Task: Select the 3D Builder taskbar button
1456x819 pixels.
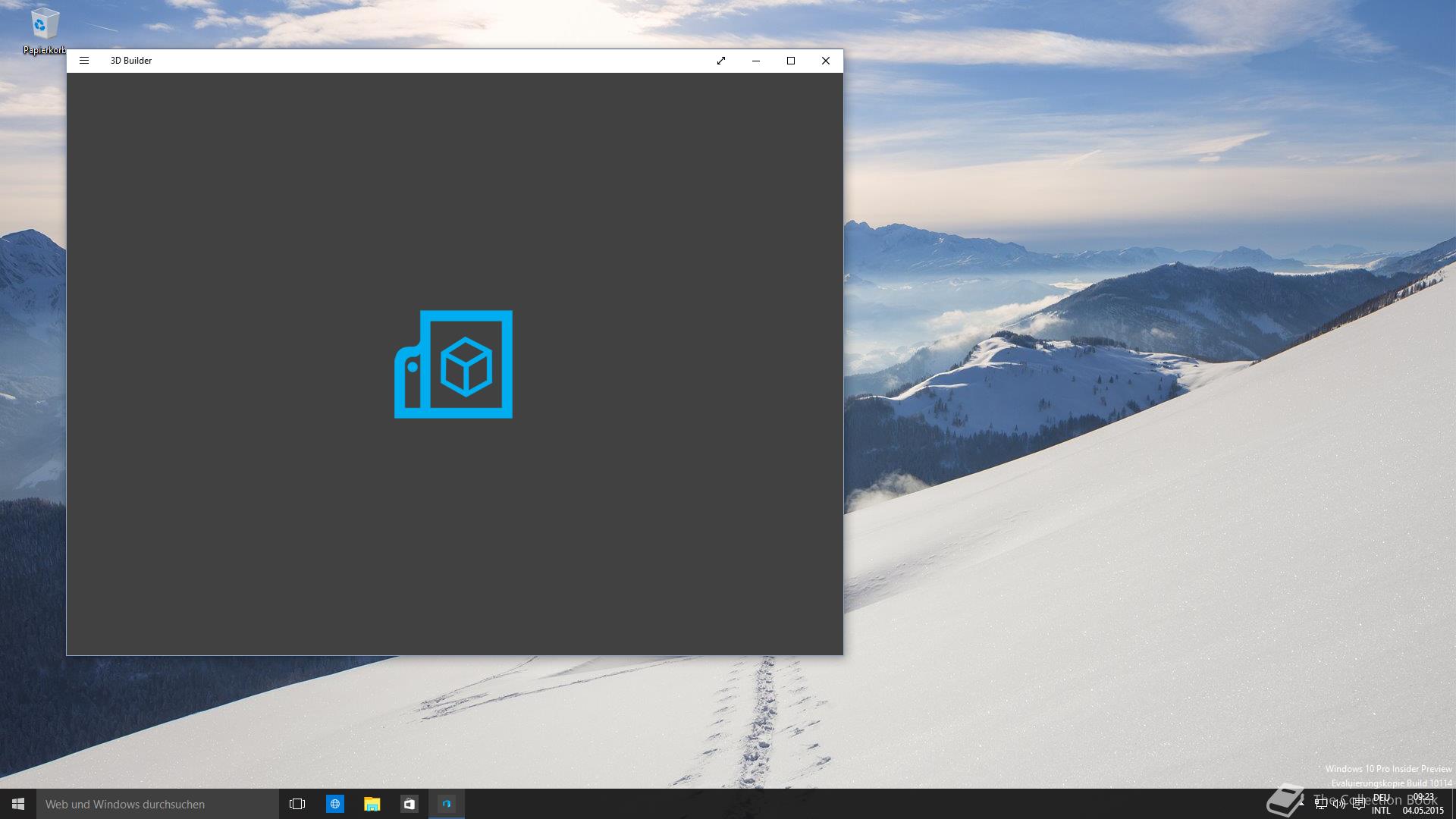Action: click(x=447, y=804)
